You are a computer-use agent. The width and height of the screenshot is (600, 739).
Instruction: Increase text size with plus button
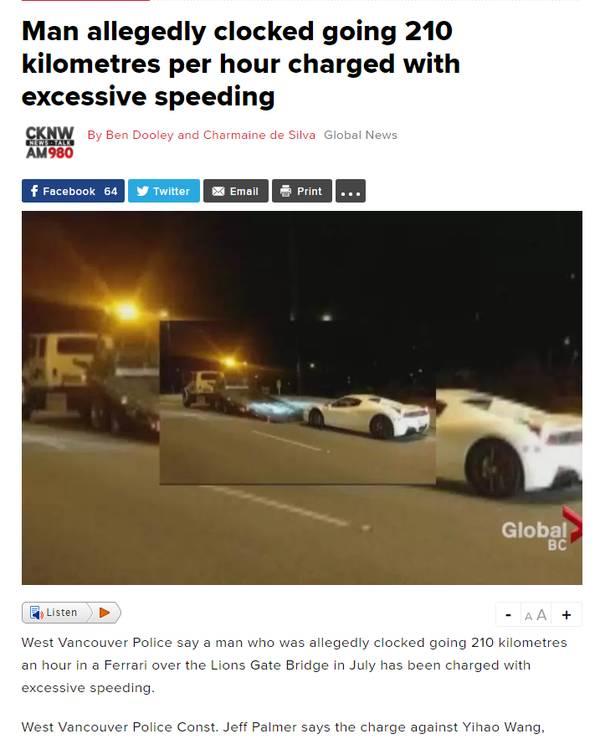tap(567, 615)
